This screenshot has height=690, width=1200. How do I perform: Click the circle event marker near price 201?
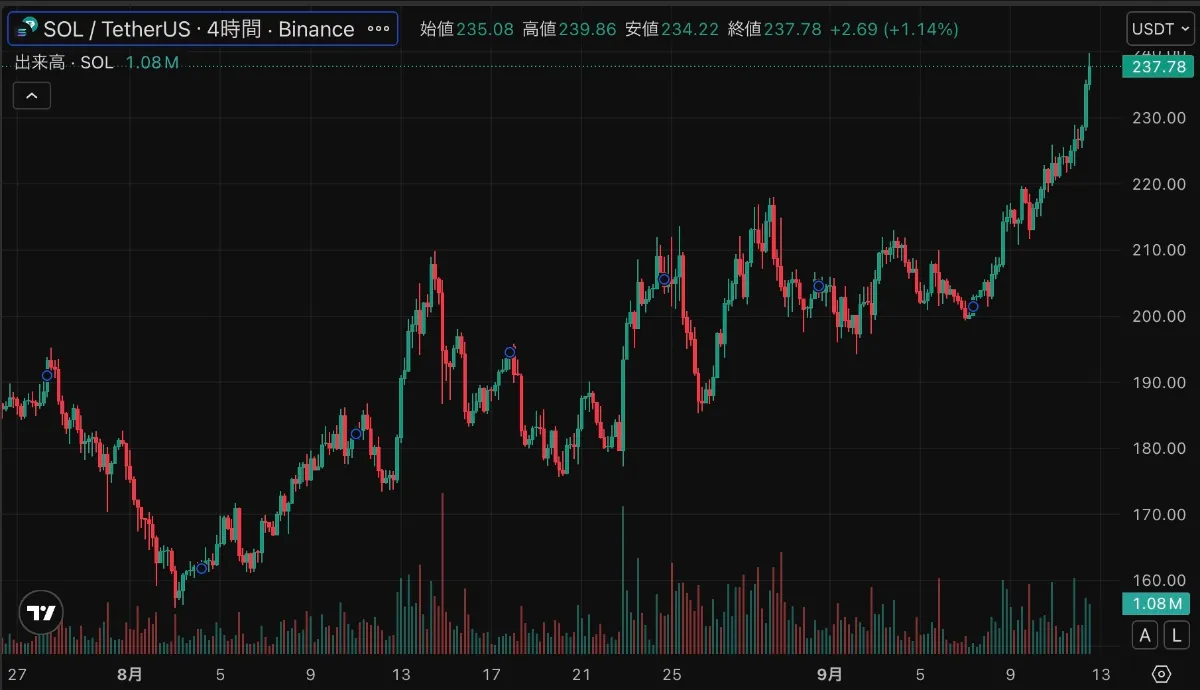tap(973, 307)
